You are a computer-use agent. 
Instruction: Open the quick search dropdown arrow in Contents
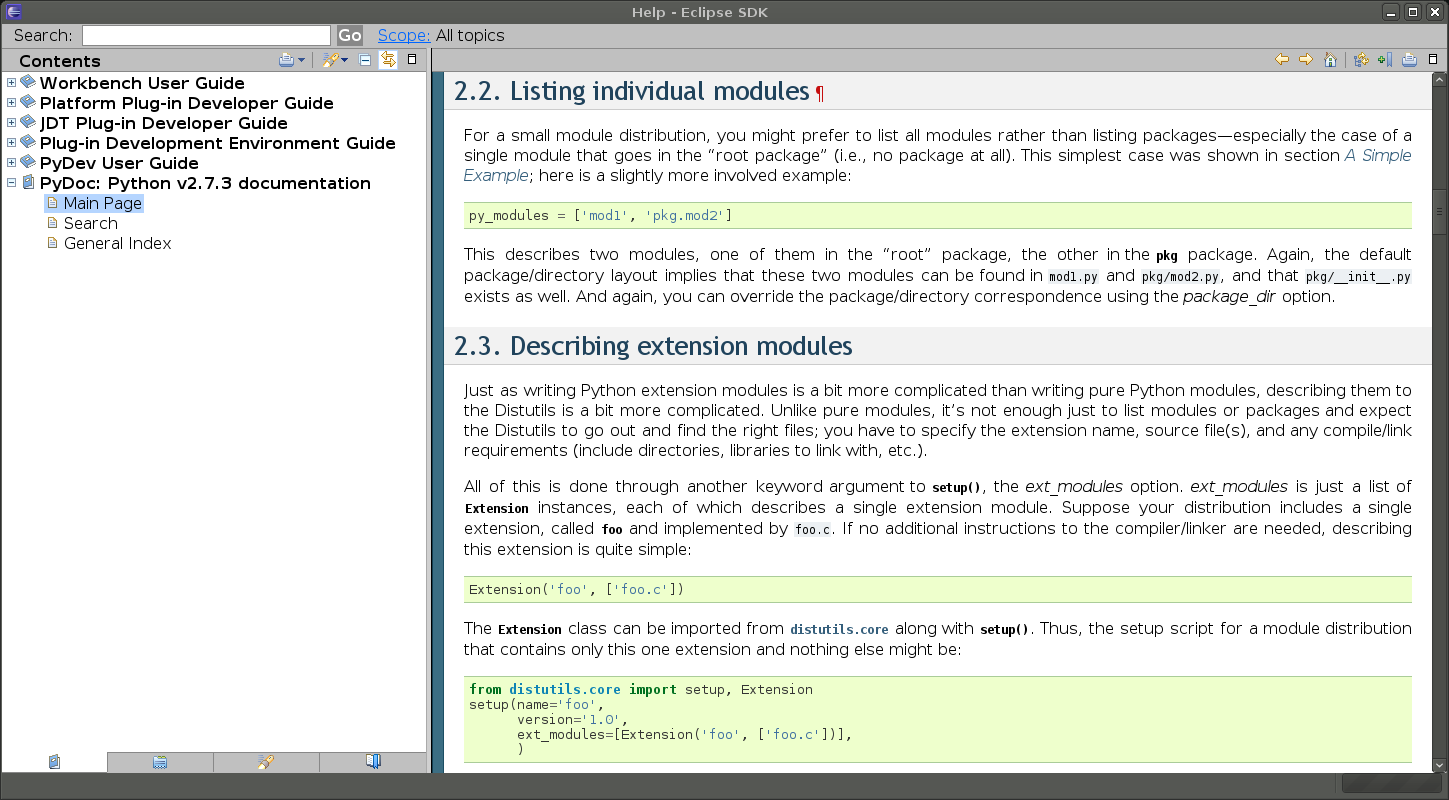pos(345,61)
